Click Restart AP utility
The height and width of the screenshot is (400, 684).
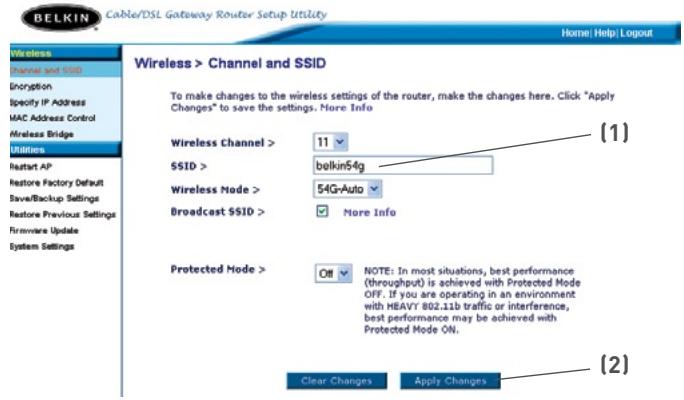(31, 167)
